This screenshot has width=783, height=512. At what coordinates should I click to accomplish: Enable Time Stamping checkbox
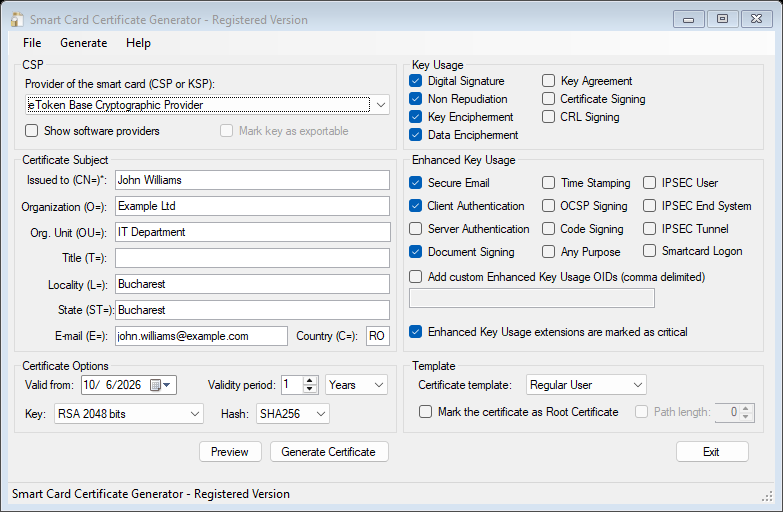(x=548, y=183)
